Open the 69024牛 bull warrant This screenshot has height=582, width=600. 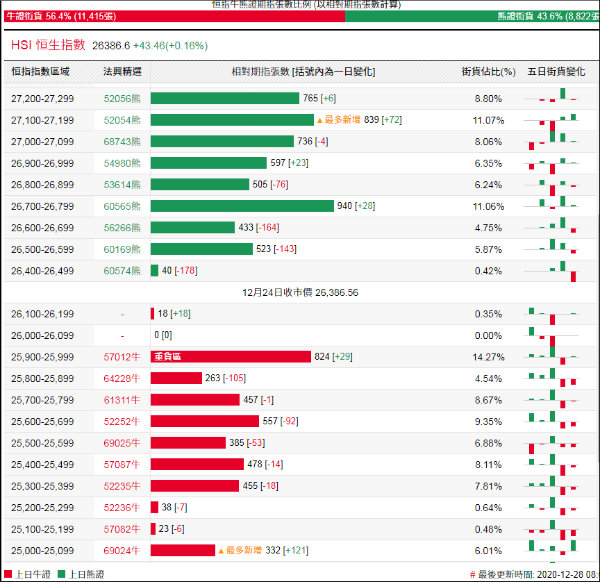click(x=122, y=551)
